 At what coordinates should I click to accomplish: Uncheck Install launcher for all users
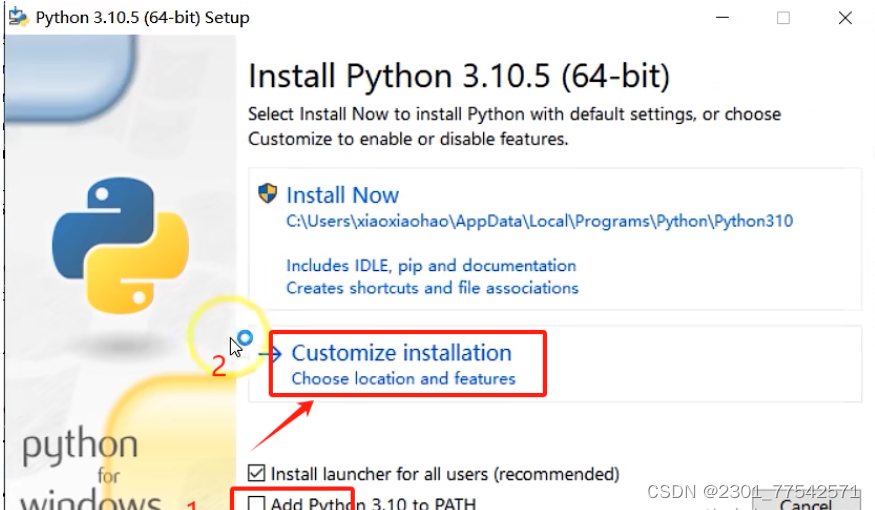click(x=256, y=473)
